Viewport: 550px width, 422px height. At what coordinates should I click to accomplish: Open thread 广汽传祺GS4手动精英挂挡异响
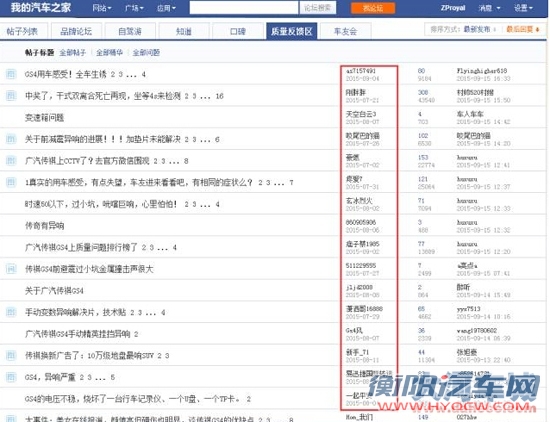tap(78, 334)
